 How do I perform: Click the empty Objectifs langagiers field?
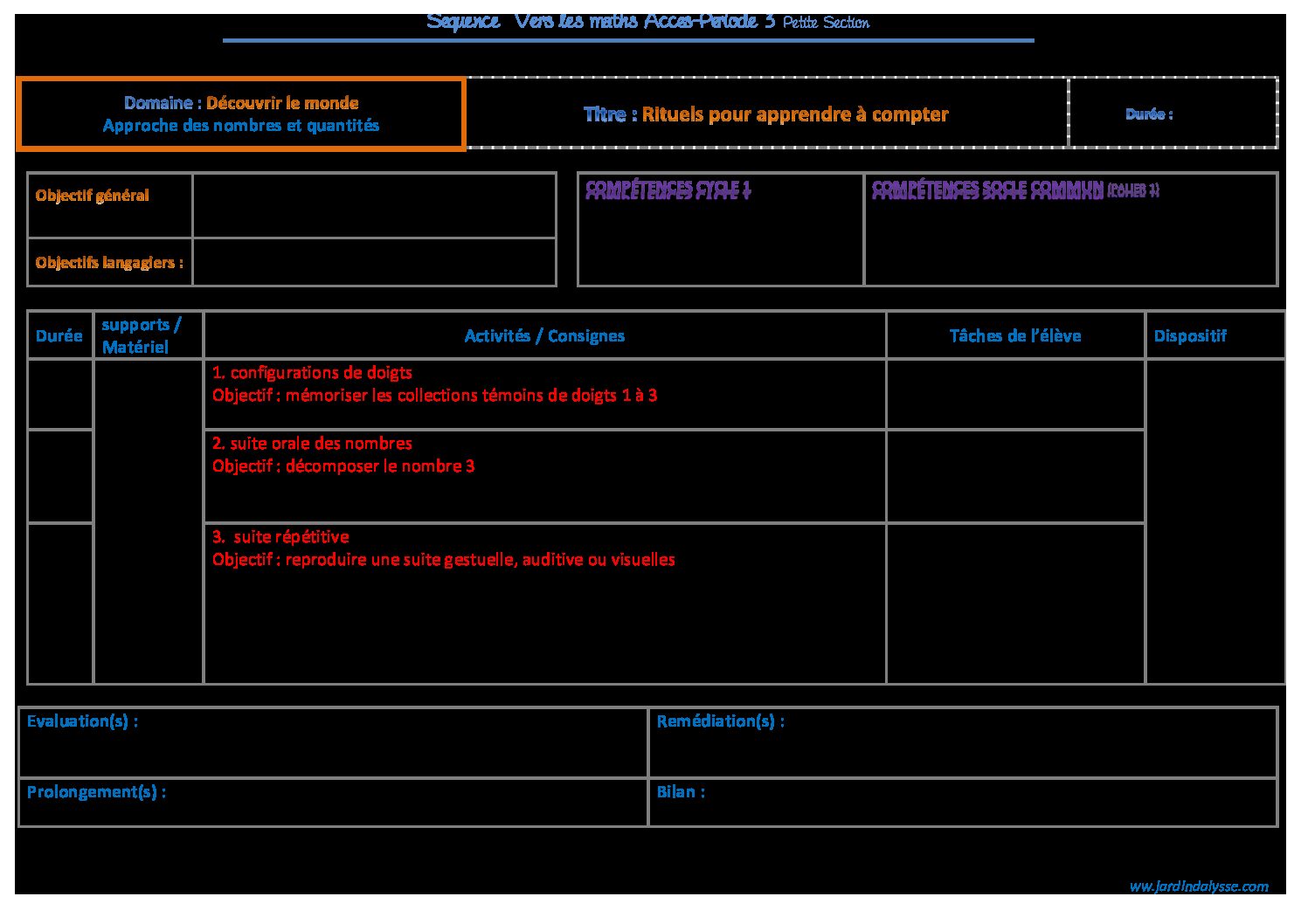(x=374, y=262)
